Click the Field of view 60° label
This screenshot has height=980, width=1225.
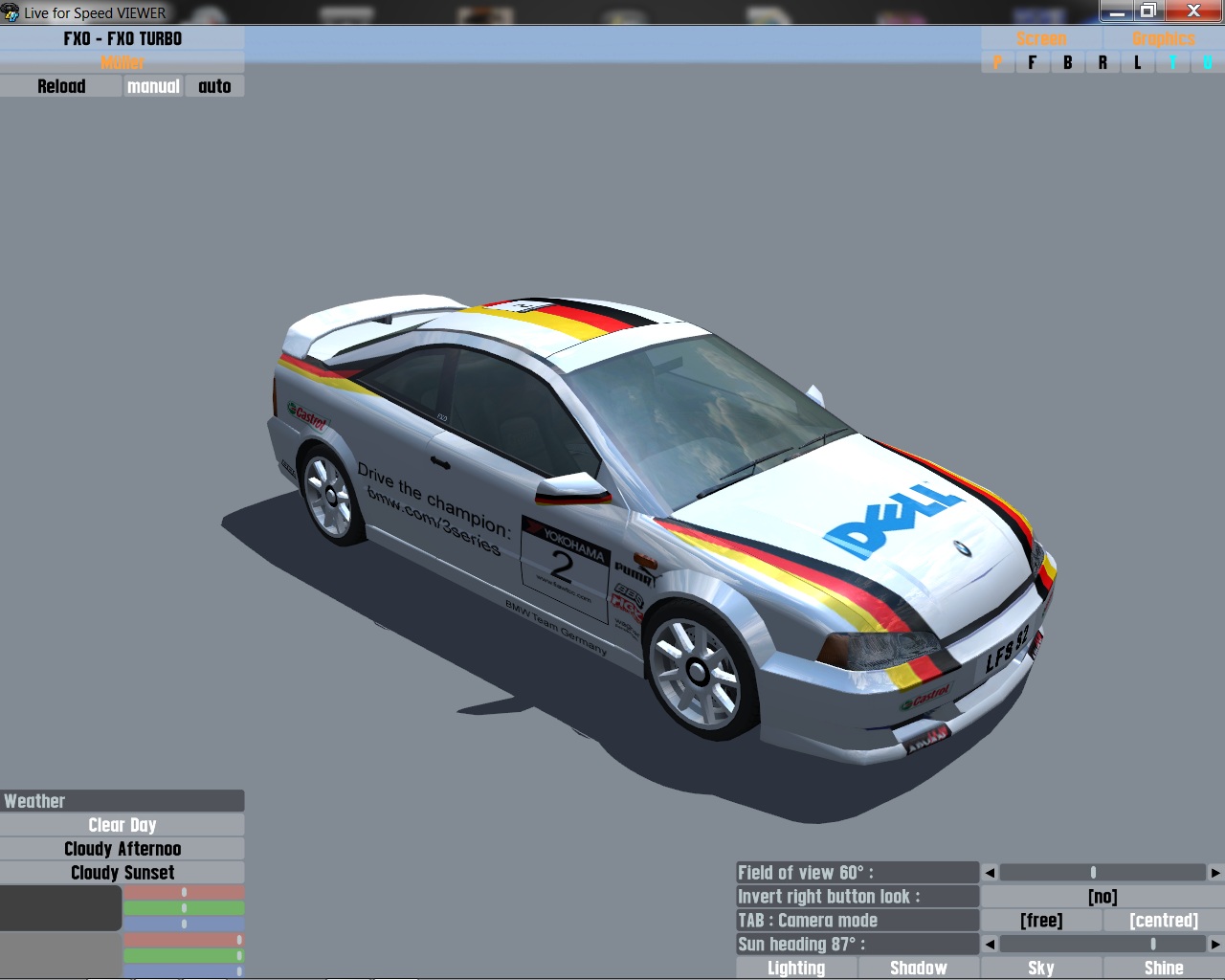click(857, 873)
